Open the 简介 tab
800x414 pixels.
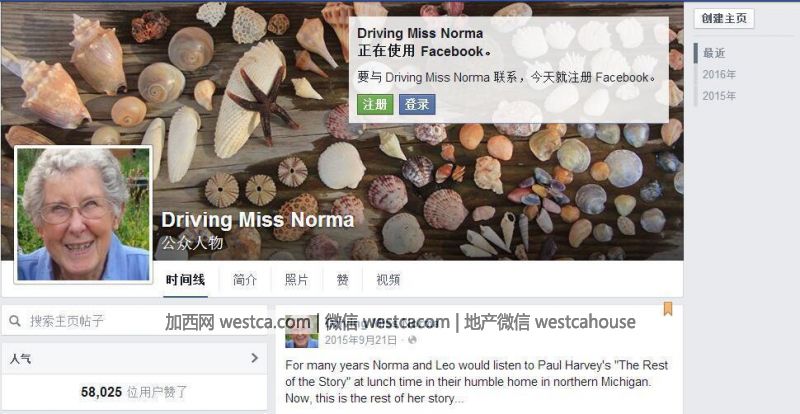pyautogui.click(x=245, y=280)
